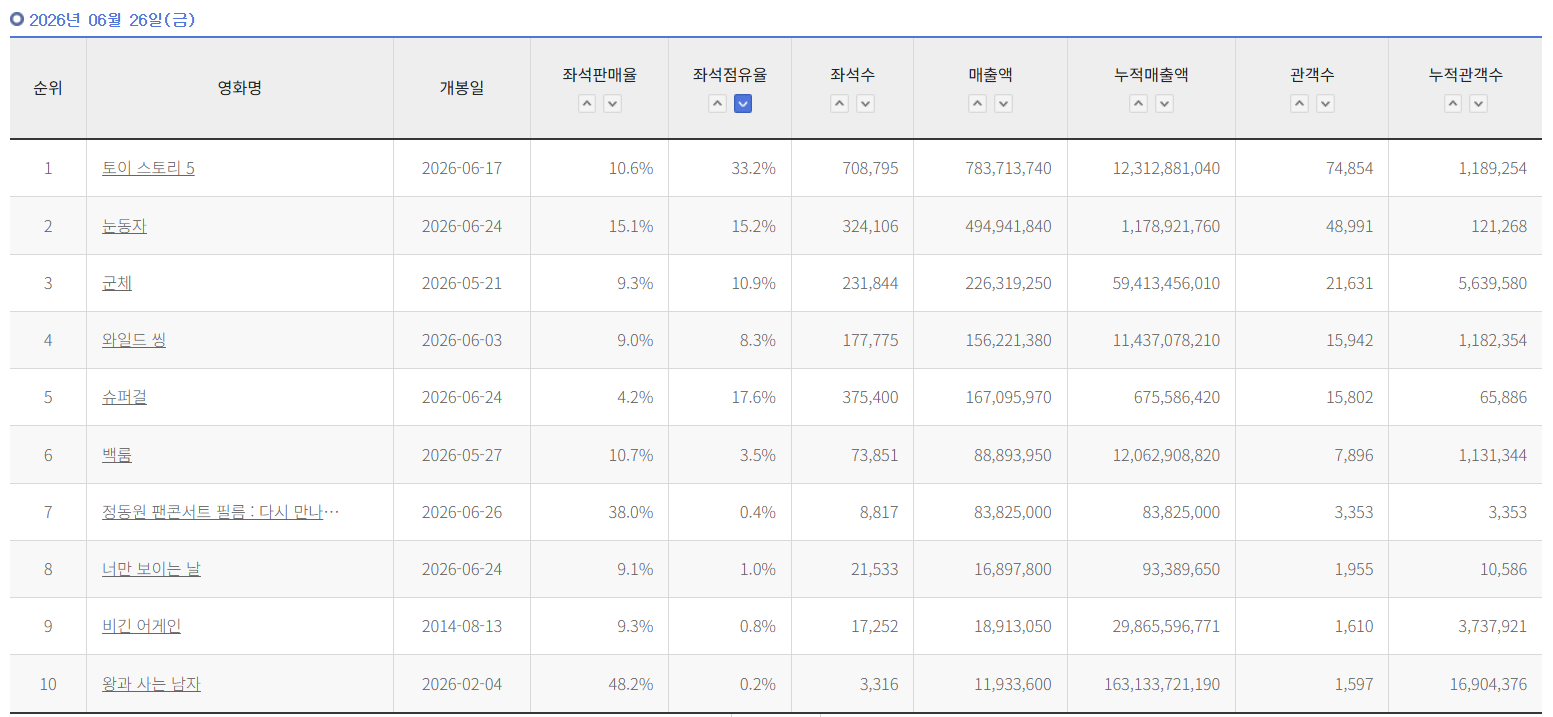The image size is (1553, 717).
Task: Sort 좌석판매율 descending with down arrow
Action: [x=612, y=103]
